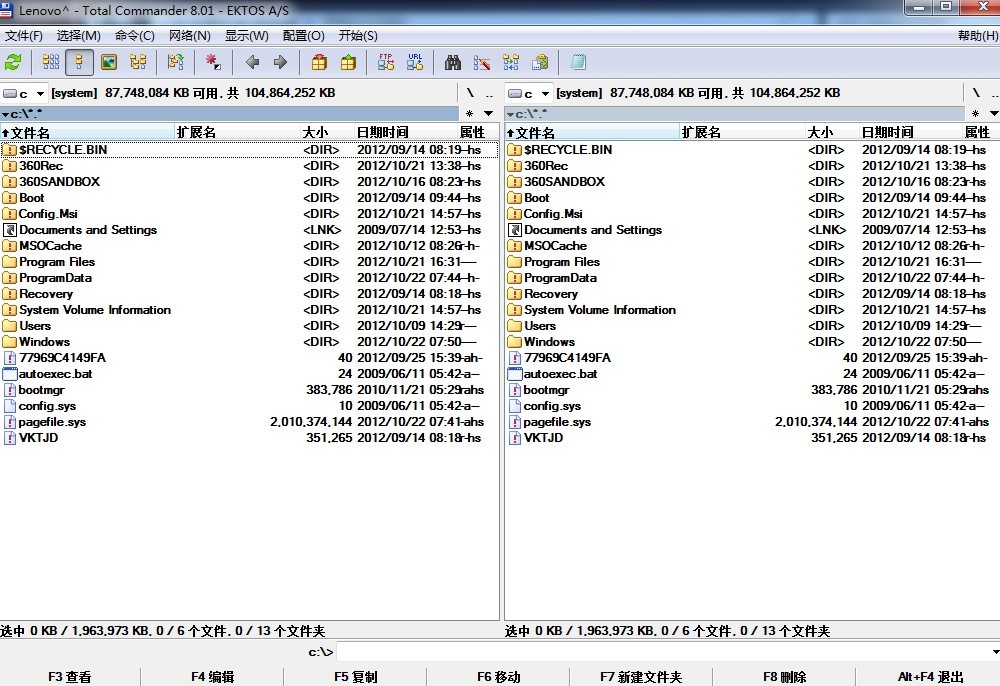Click the F5 复制 button
This screenshot has height=686, width=1000.
[356, 676]
